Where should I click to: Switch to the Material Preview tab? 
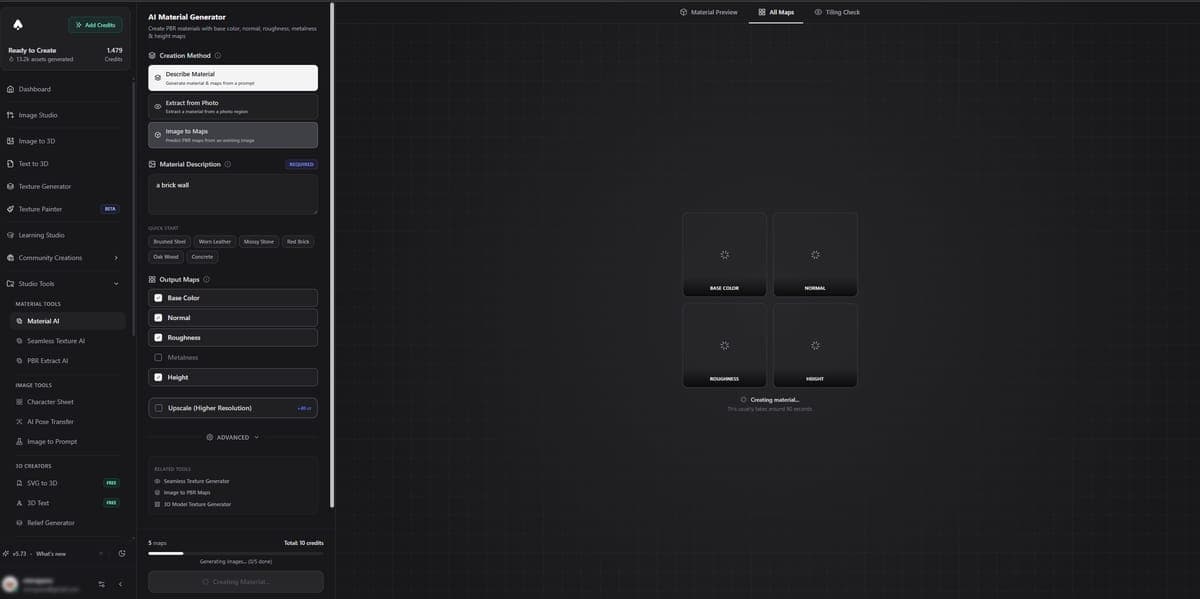(708, 12)
